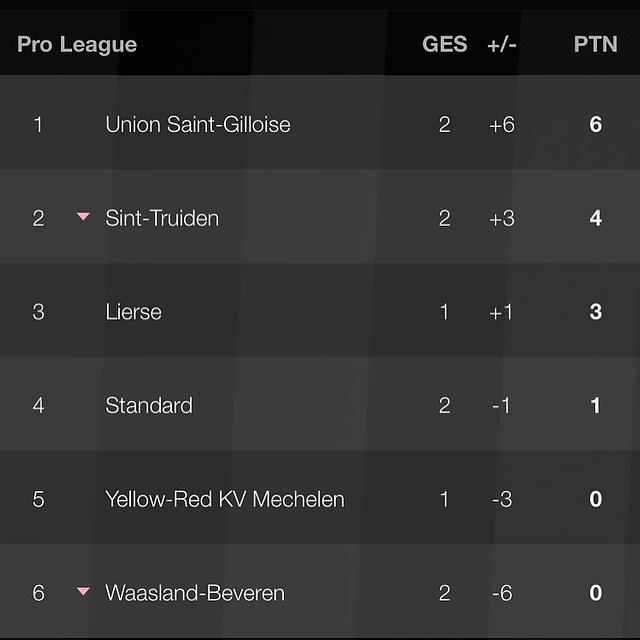
Task: Open the Lierse team link
Action: coord(133,312)
